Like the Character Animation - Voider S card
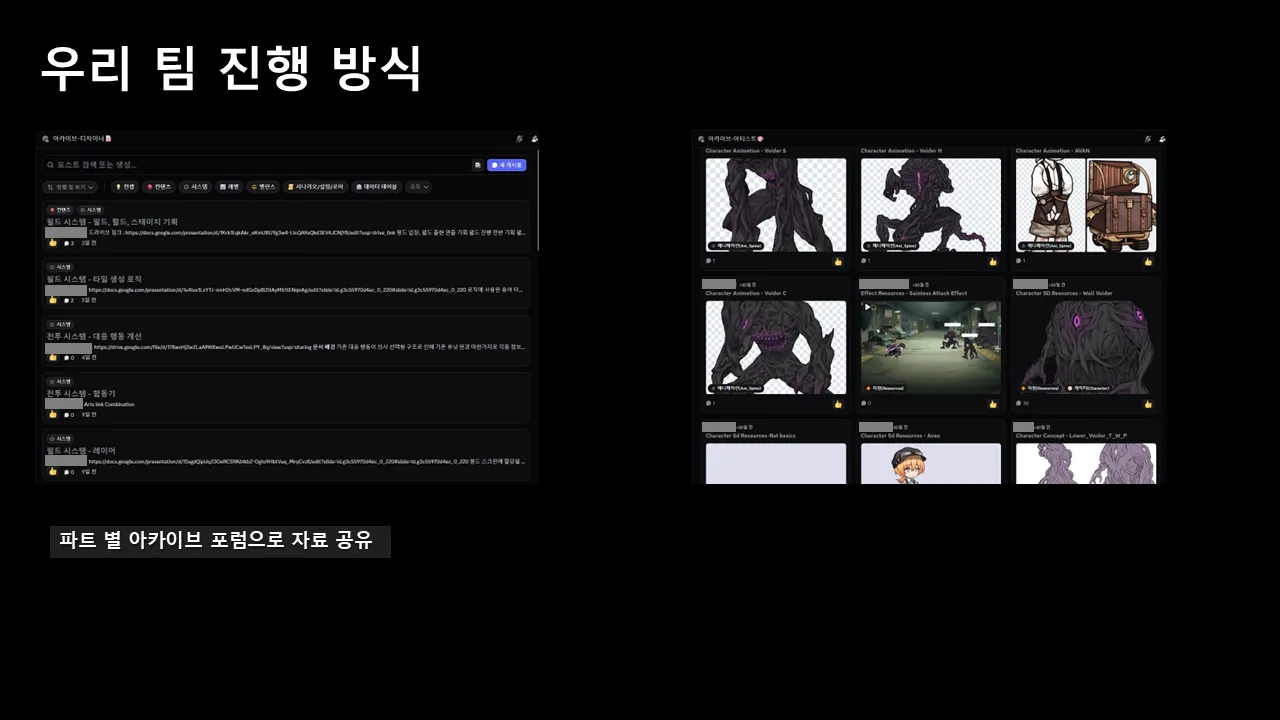 838,261
